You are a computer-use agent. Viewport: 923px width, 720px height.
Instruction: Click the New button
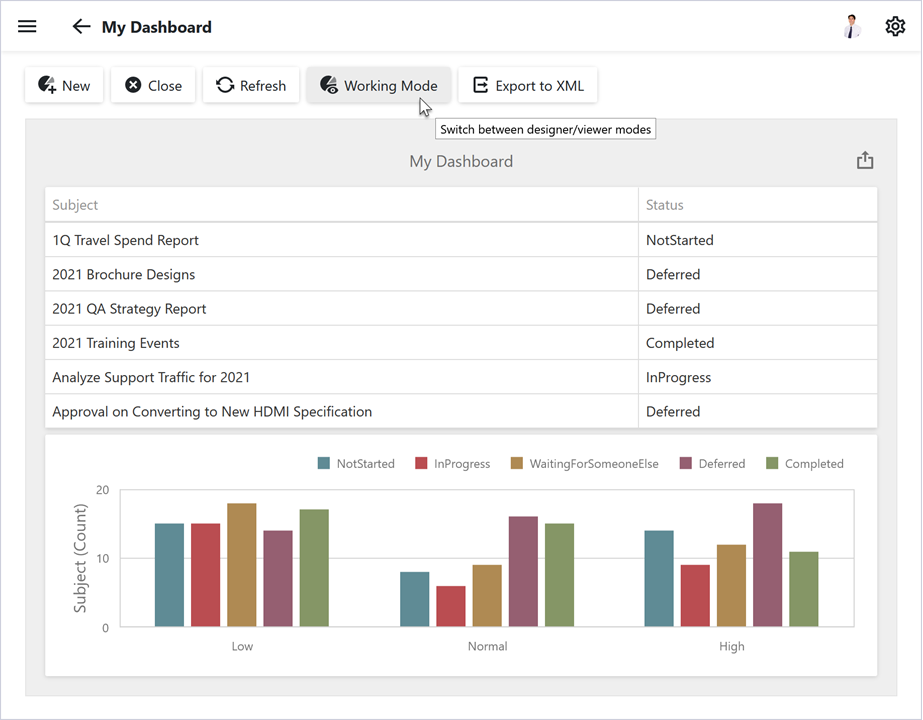pyautogui.click(x=64, y=85)
